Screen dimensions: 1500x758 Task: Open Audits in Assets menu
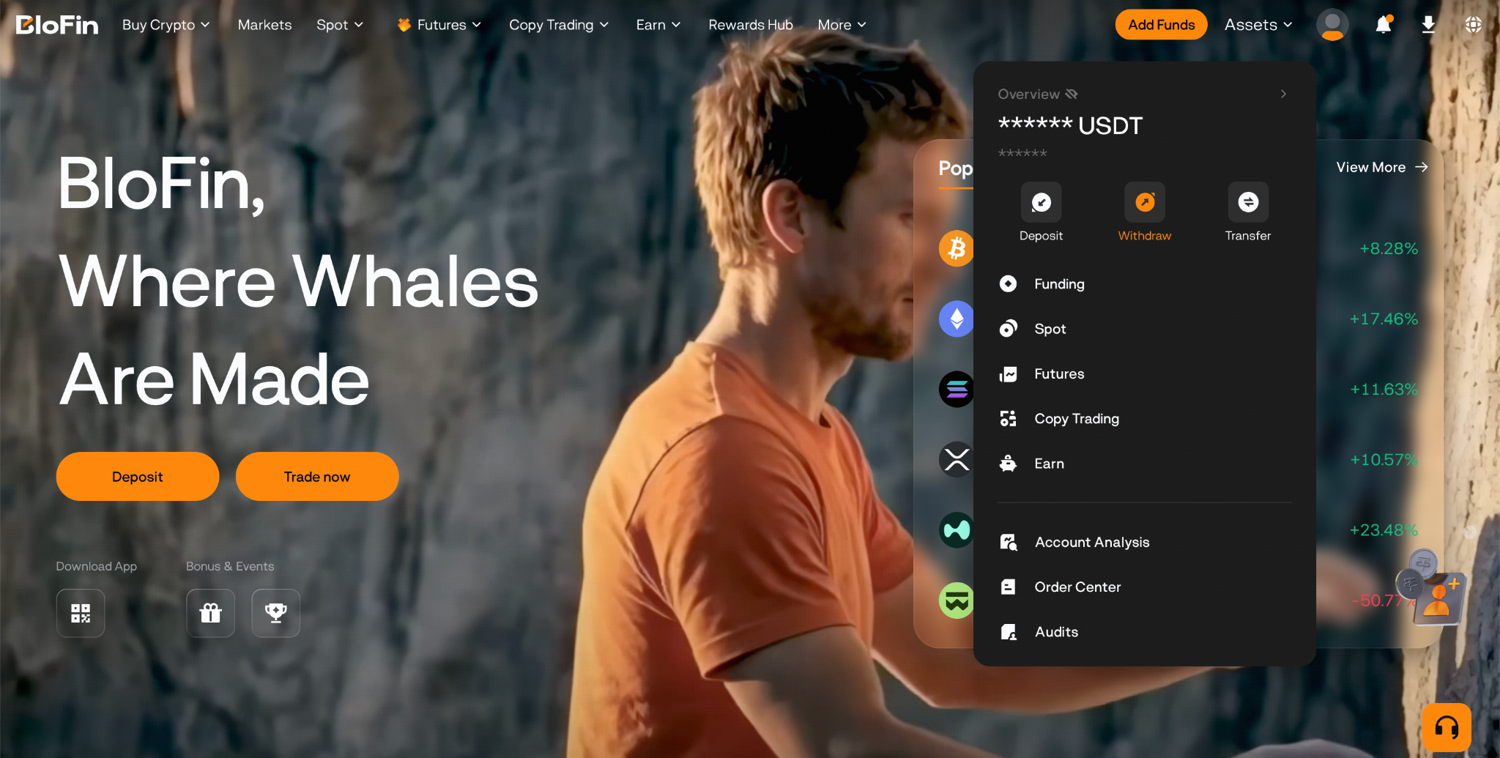point(1145,632)
